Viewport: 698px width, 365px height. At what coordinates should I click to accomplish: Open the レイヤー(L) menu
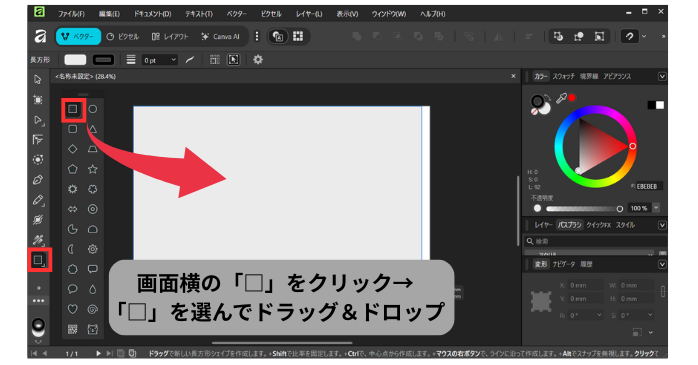pos(309,14)
